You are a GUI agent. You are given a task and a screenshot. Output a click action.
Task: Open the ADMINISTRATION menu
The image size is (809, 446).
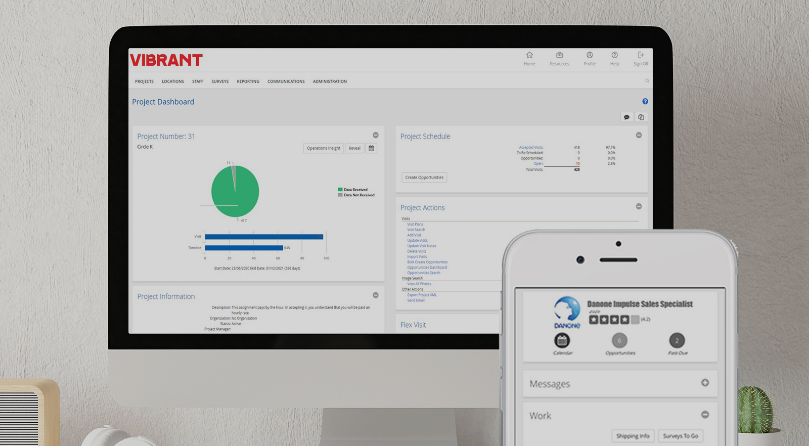[x=330, y=82]
